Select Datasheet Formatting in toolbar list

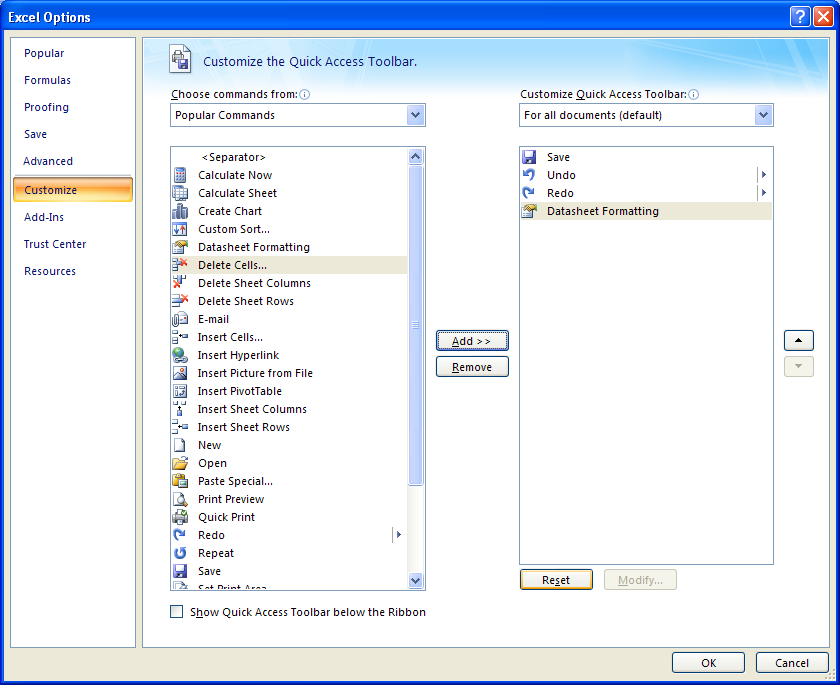(646, 211)
